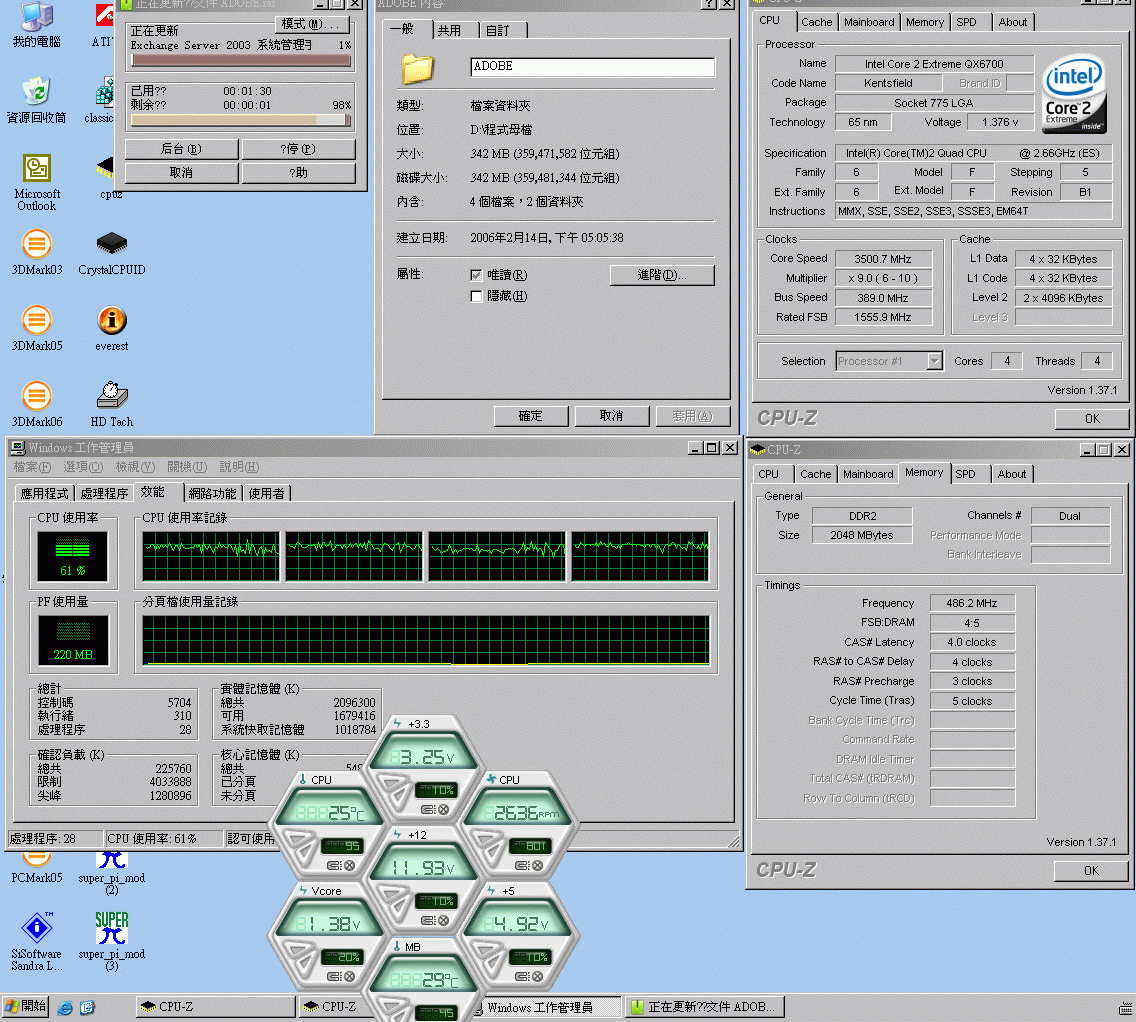Click the ADOBE folder icon in properties
Image resolution: width=1136 pixels, height=1022 pixels.
417,69
